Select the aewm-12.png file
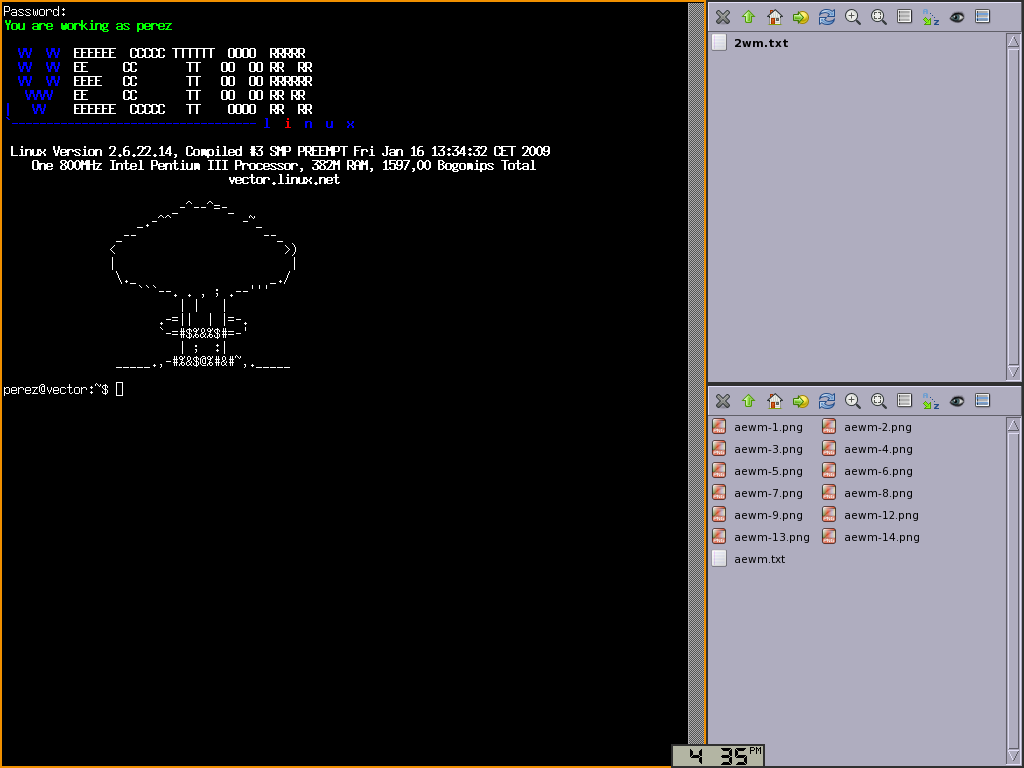 click(x=871, y=515)
